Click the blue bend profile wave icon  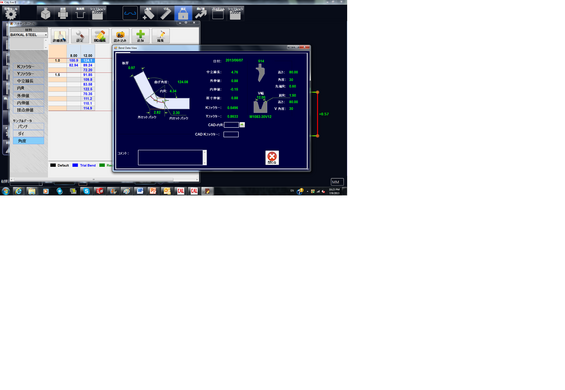[130, 14]
